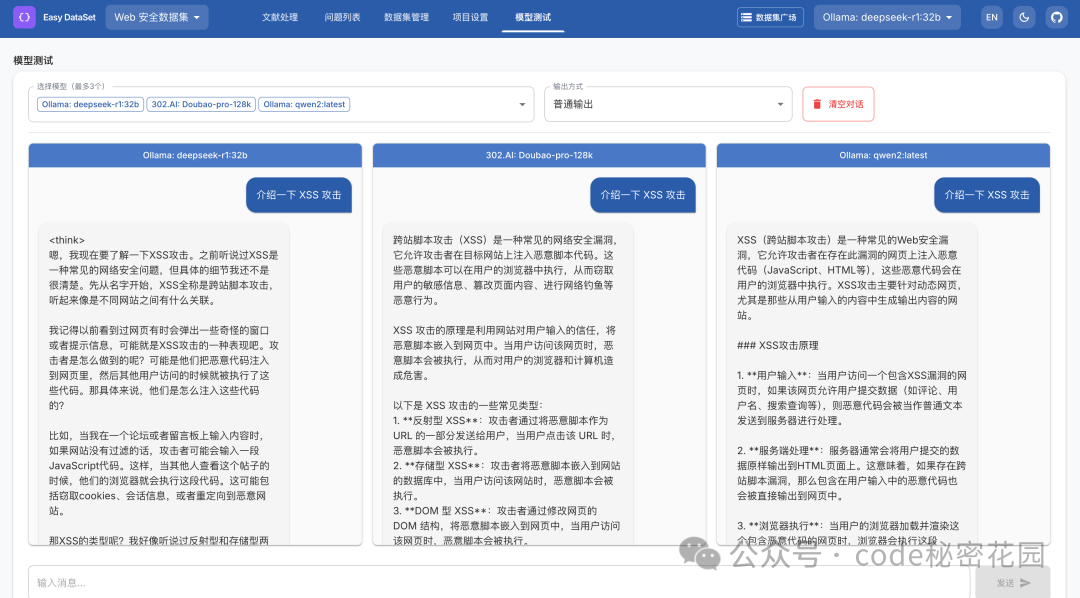Screen dimensions: 1080x598
Task: Focus the 输入消息 message input field
Action: tap(499, 583)
